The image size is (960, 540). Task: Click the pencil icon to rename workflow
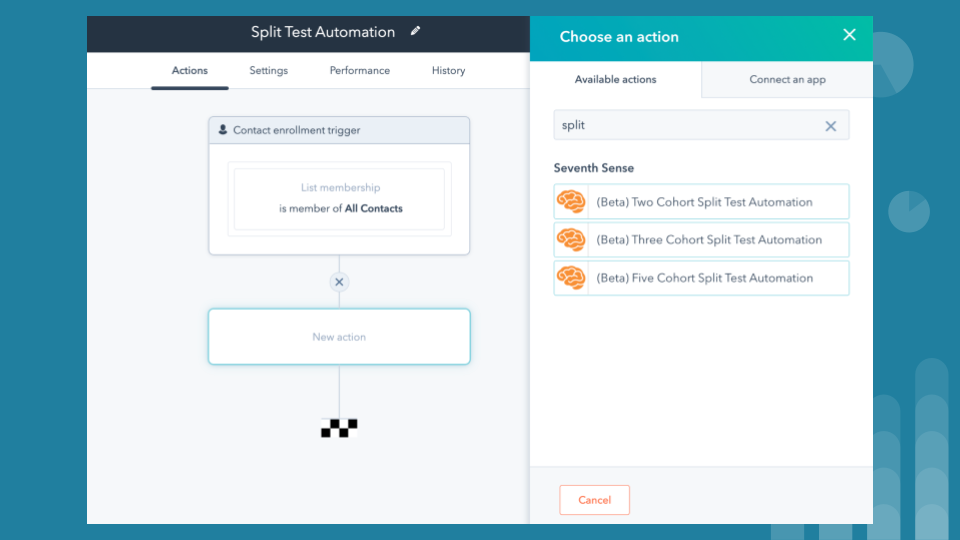tap(416, 31)
